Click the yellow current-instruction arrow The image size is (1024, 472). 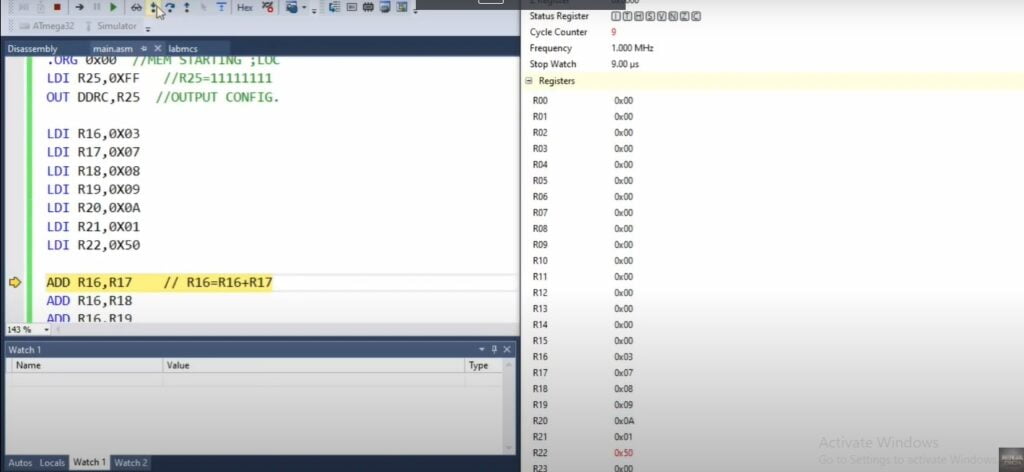pyautogui.click(x=16, y=283)
